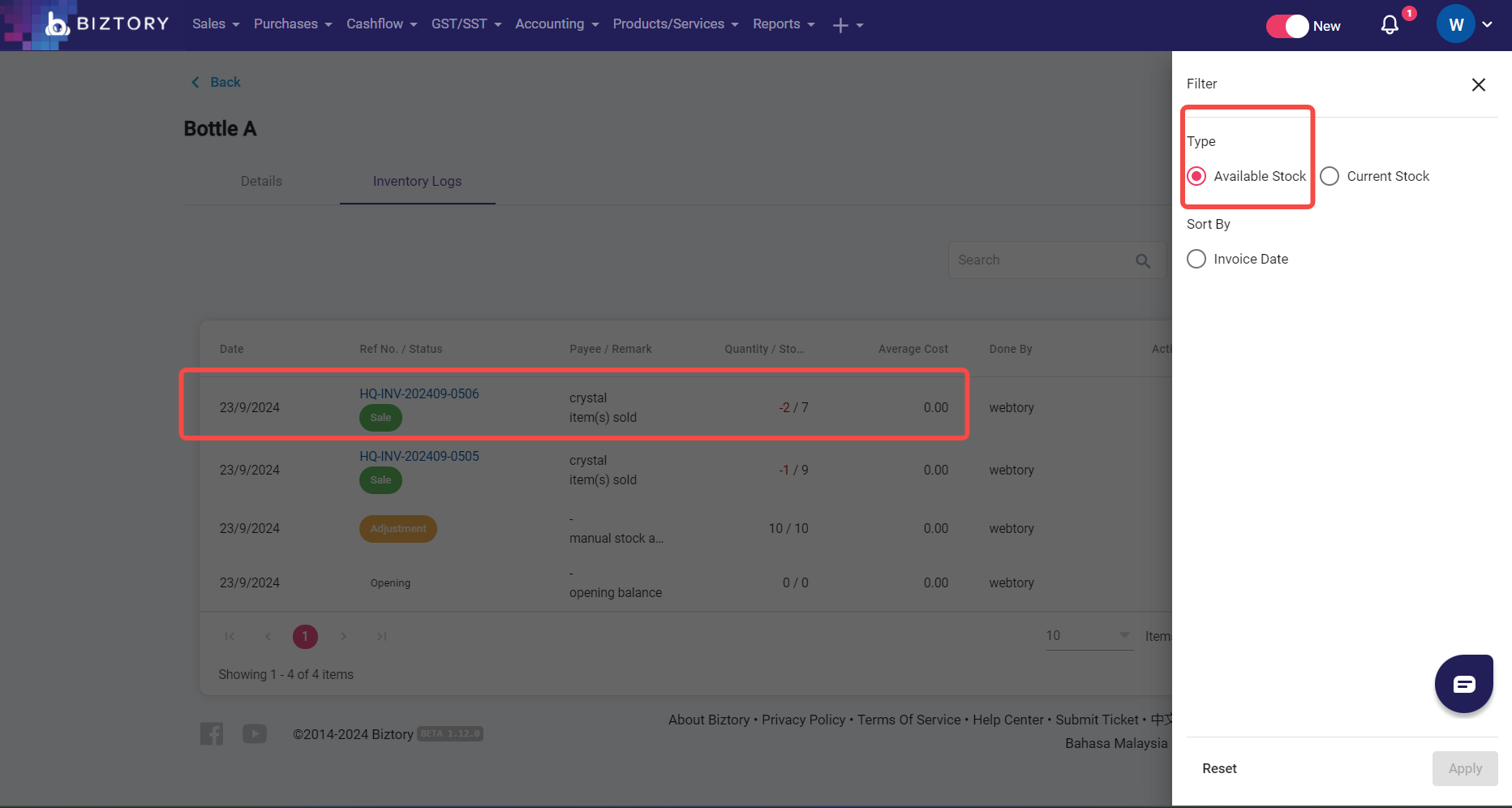Click the Date column header
This screenshot has height=808, width=1512.
click(x=232, y=349)
